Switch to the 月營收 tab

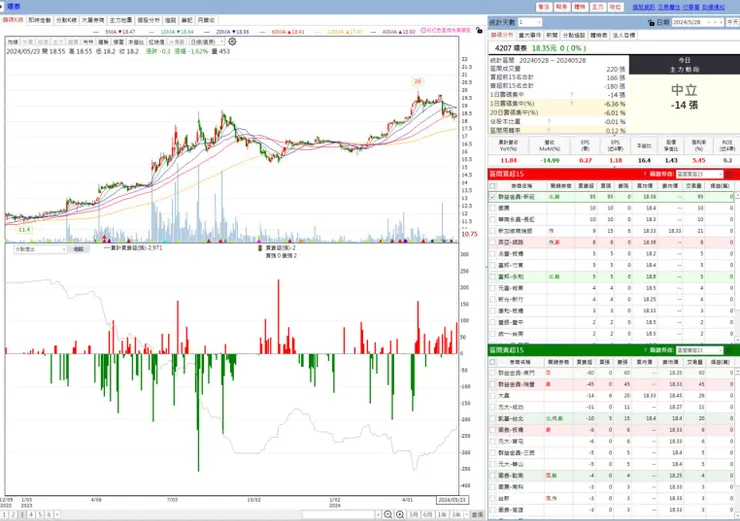[206, 20]
